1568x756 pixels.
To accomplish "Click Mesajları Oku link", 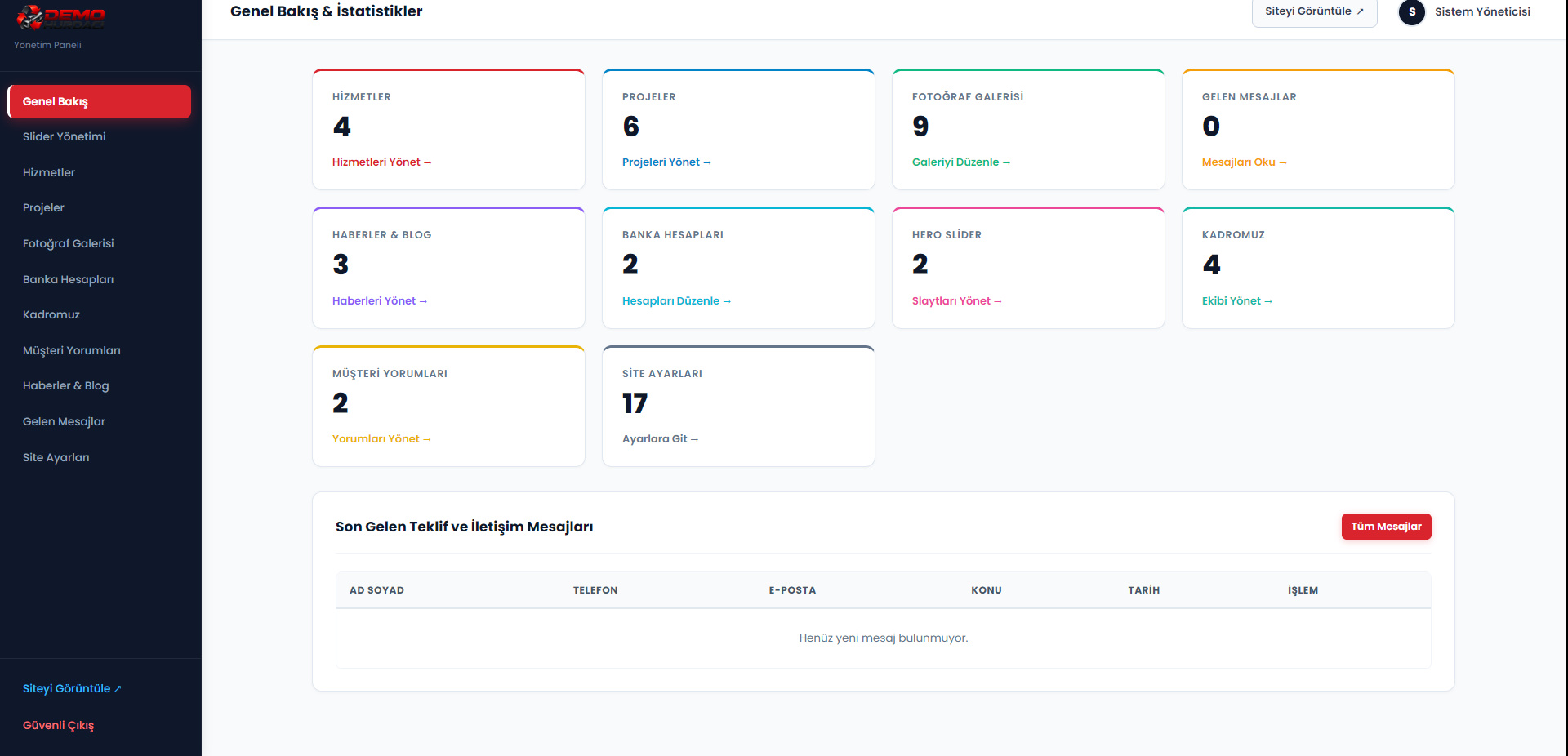I will pyautogui.click(x=1244, y=162).
